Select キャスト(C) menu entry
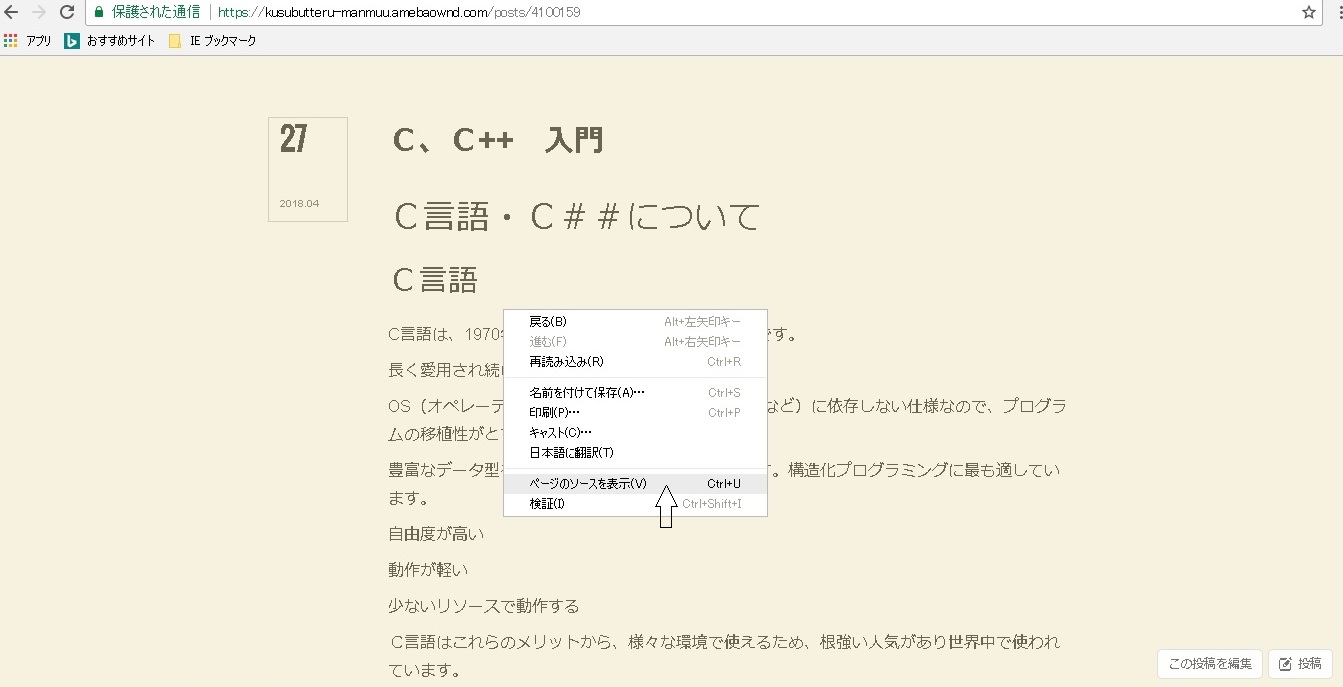The width and height of the screenshot is (1343, 687). (560, 433)
